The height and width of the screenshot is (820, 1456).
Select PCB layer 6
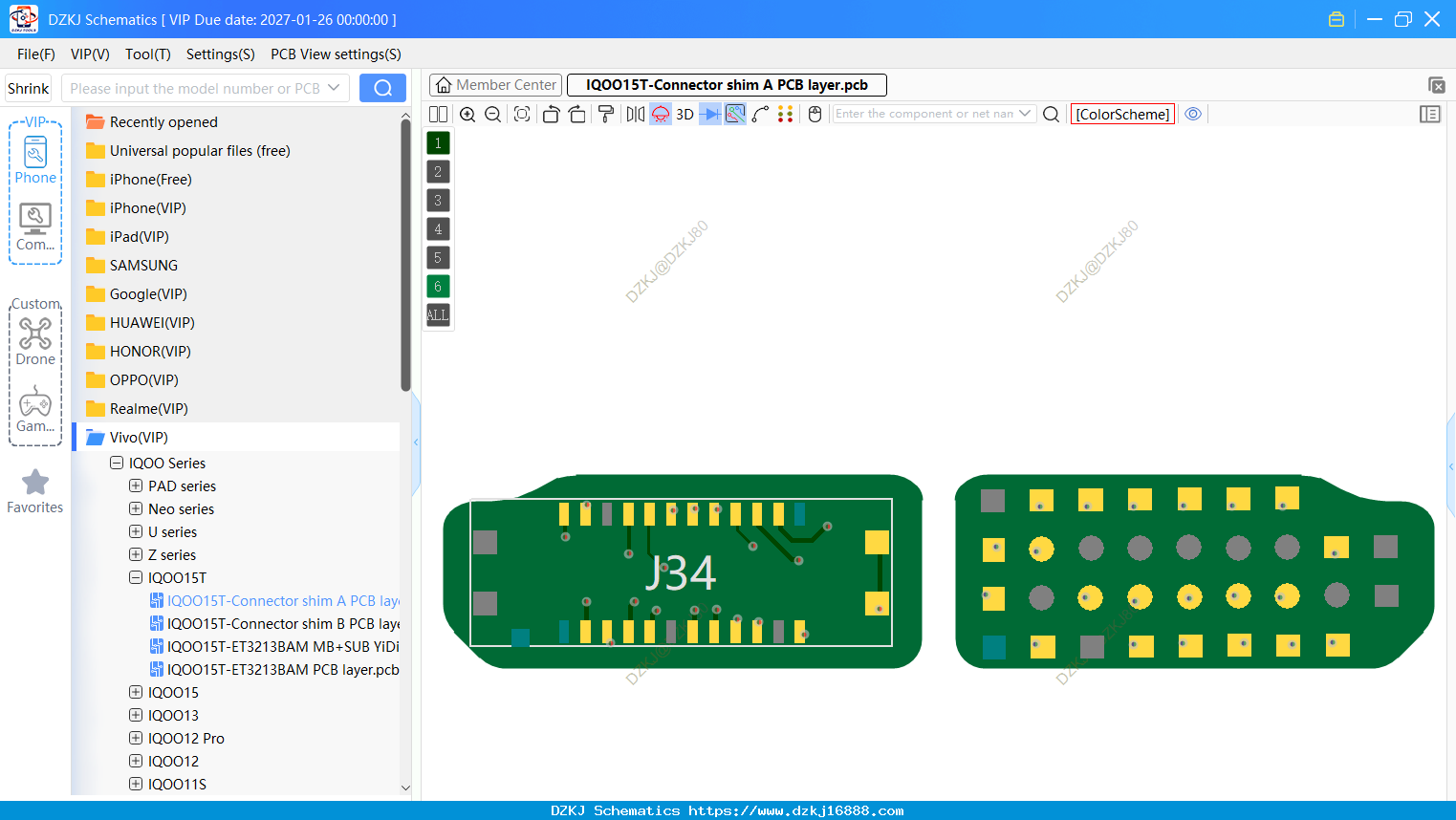click(438, 287)
